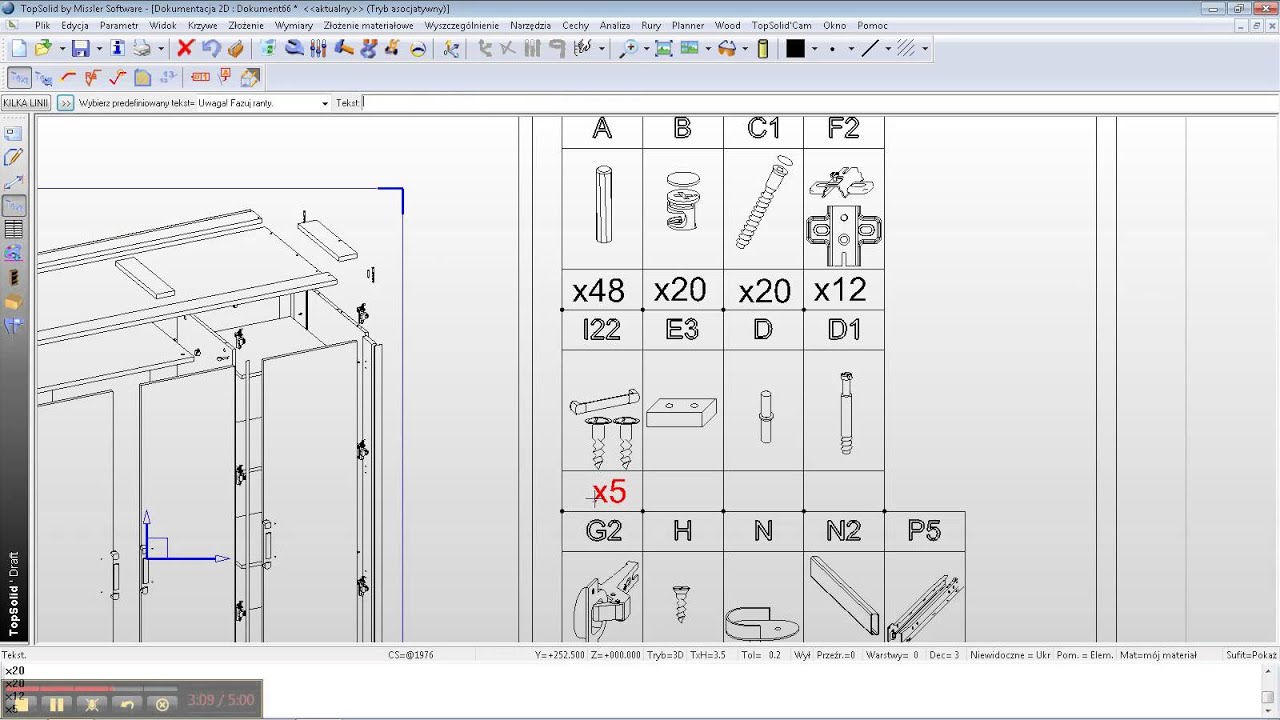Click the >> button beside KILKA LINII
The height and width of the screenshot is (720, 1280).
(x=66, y=103)
